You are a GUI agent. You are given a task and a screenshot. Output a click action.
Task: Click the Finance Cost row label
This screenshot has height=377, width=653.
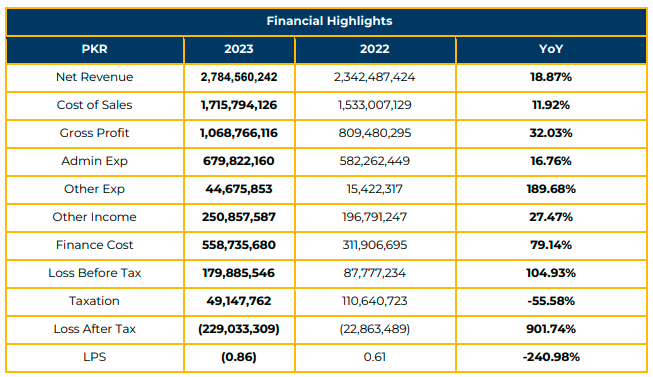coord(95,245)
